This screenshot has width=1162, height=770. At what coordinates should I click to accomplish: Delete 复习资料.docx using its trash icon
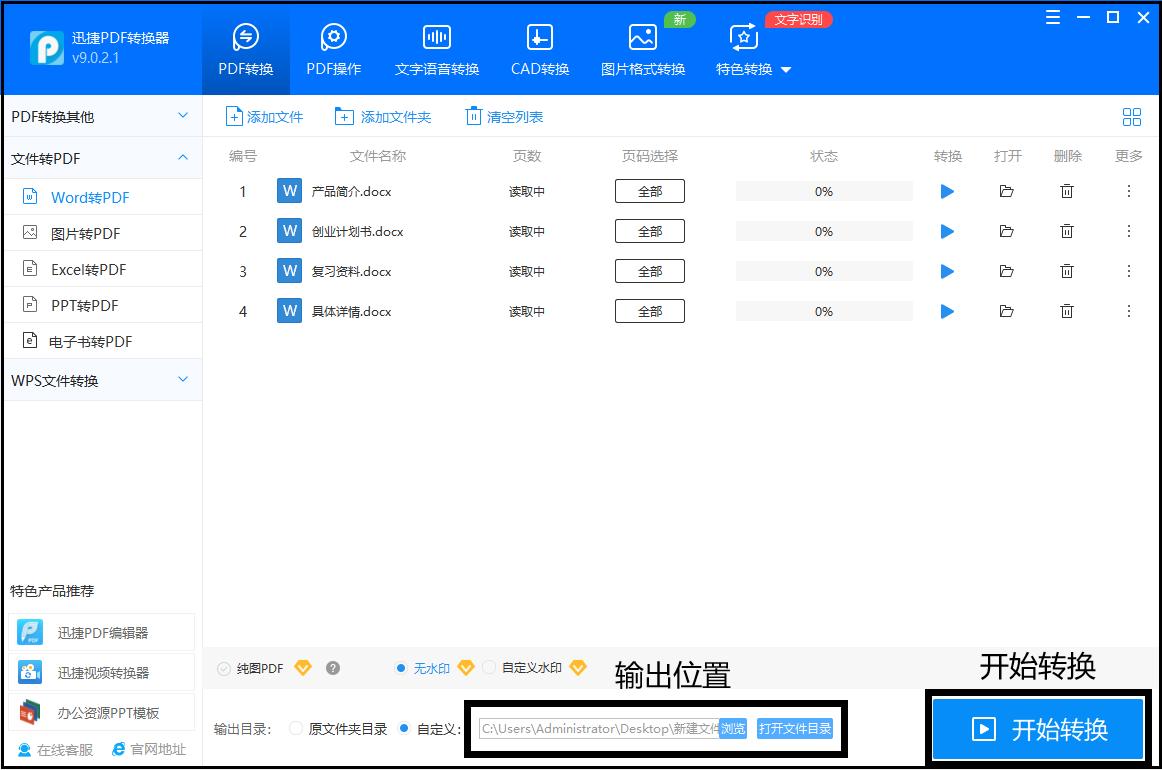(1066, 271)
